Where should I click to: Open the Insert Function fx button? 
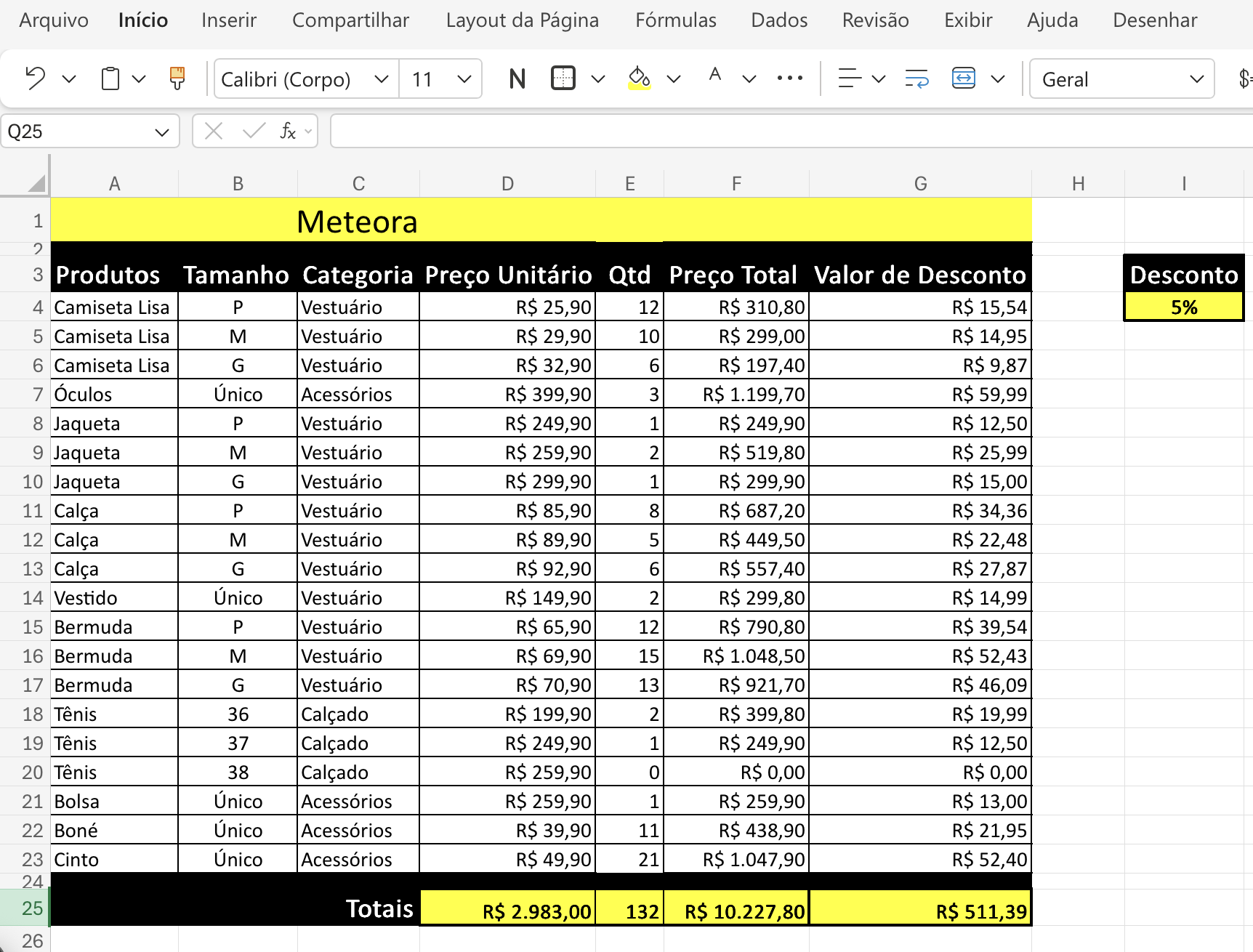[289, 131]
